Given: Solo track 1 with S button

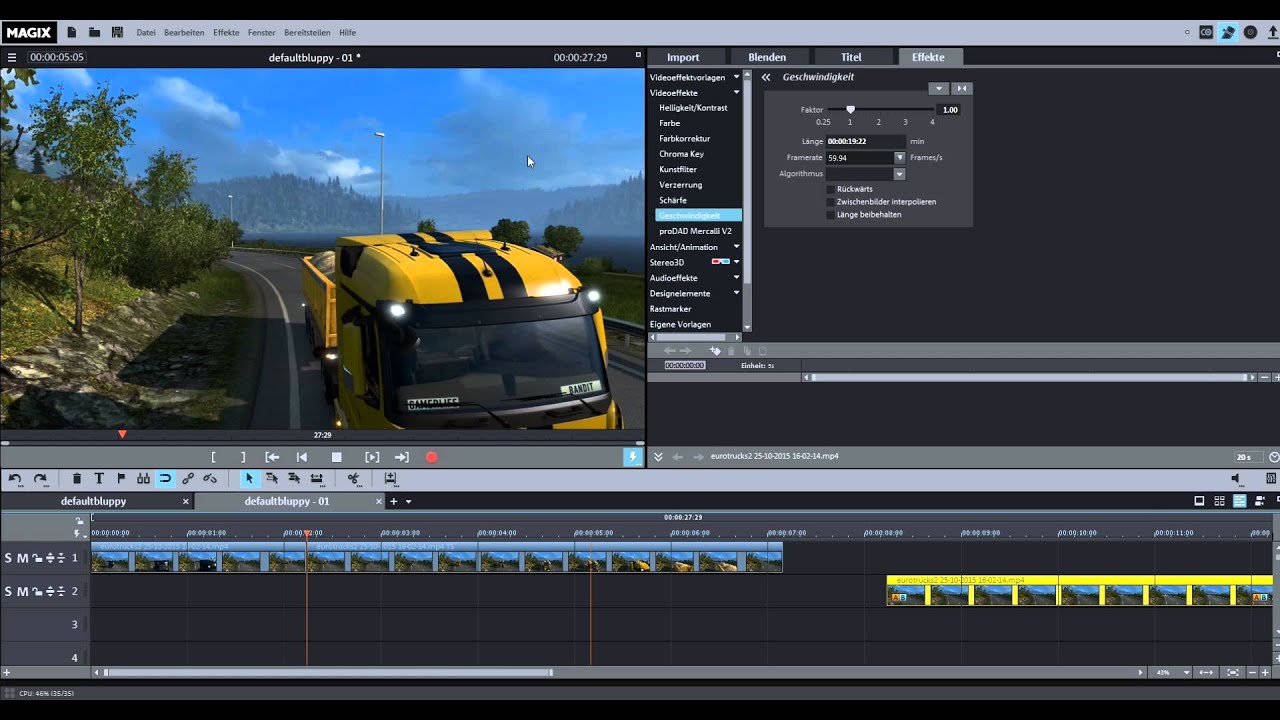Looking at the screenshot, I should pos(9,558).
